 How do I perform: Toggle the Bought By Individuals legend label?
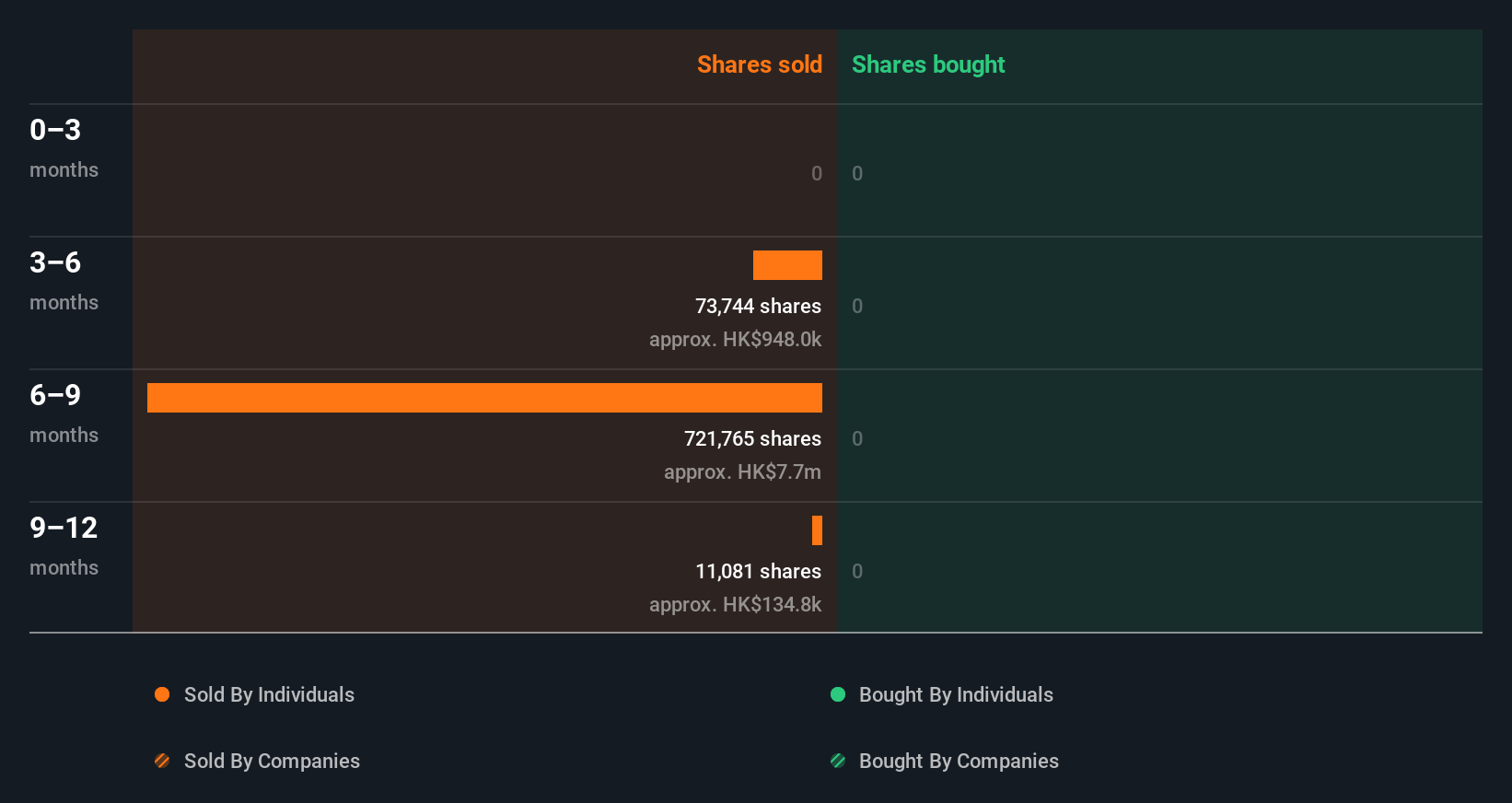(956, 694)
